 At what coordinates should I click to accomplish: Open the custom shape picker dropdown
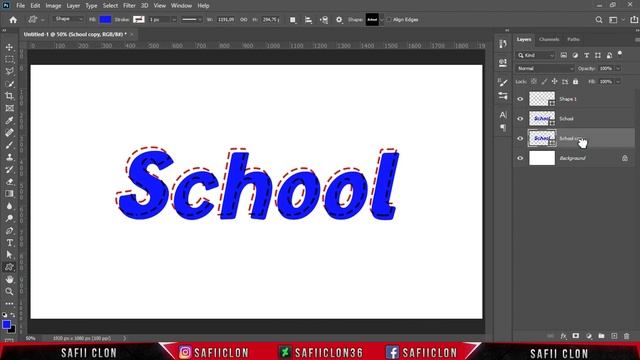382,20
